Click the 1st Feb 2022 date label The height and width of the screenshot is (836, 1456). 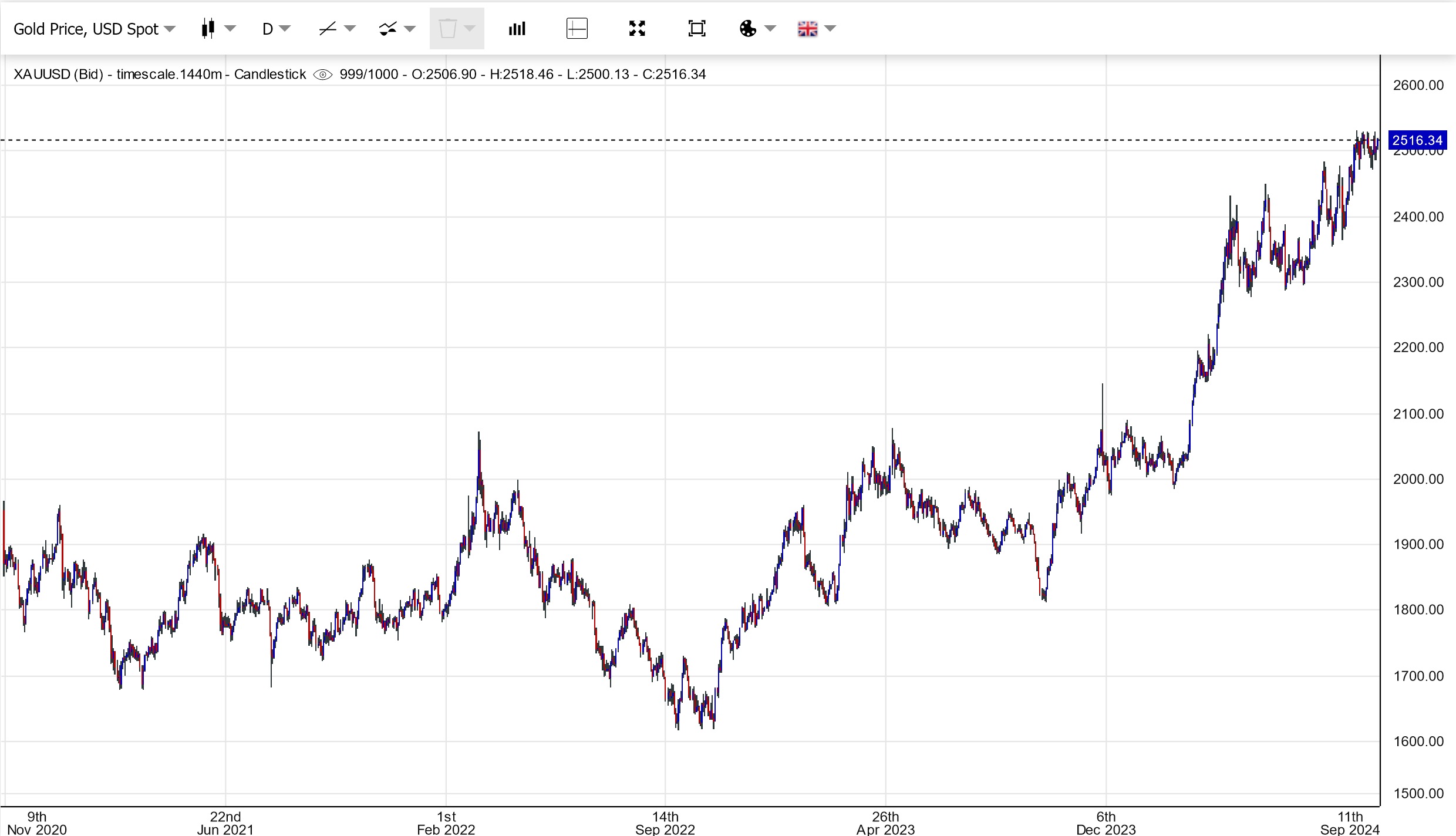[x=446, y=822]
